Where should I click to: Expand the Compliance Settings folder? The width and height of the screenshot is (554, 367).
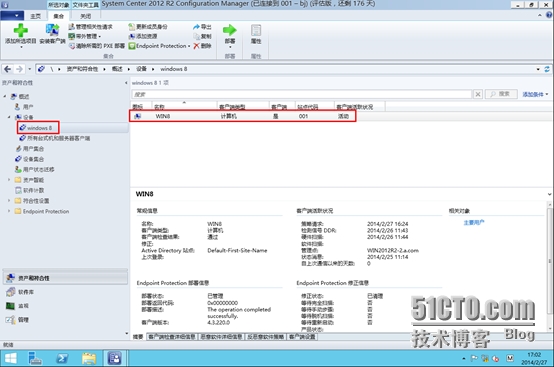pyautogui.click(x=9, y=201)
